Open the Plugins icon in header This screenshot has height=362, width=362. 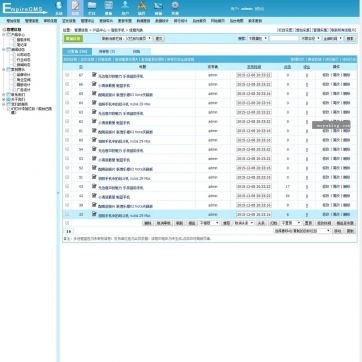pyautogui.click(x=142, y=8)
